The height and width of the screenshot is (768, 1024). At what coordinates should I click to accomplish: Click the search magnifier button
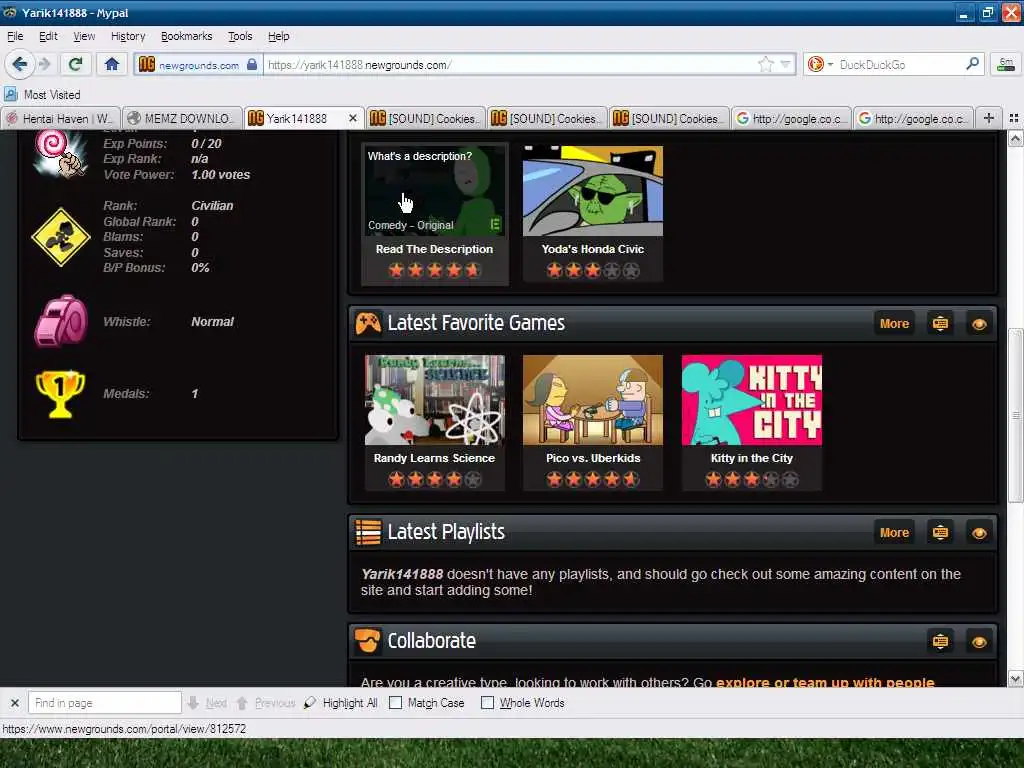(972, 64)
